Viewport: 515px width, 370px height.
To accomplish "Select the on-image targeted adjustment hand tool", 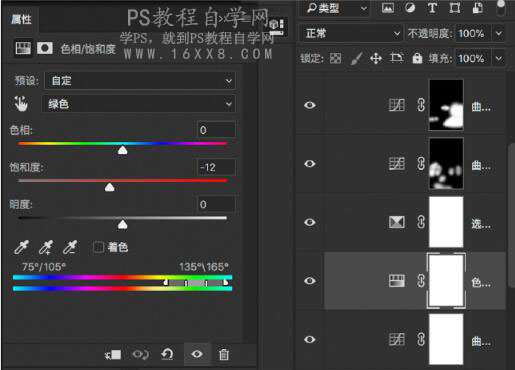I will point(21,104).
